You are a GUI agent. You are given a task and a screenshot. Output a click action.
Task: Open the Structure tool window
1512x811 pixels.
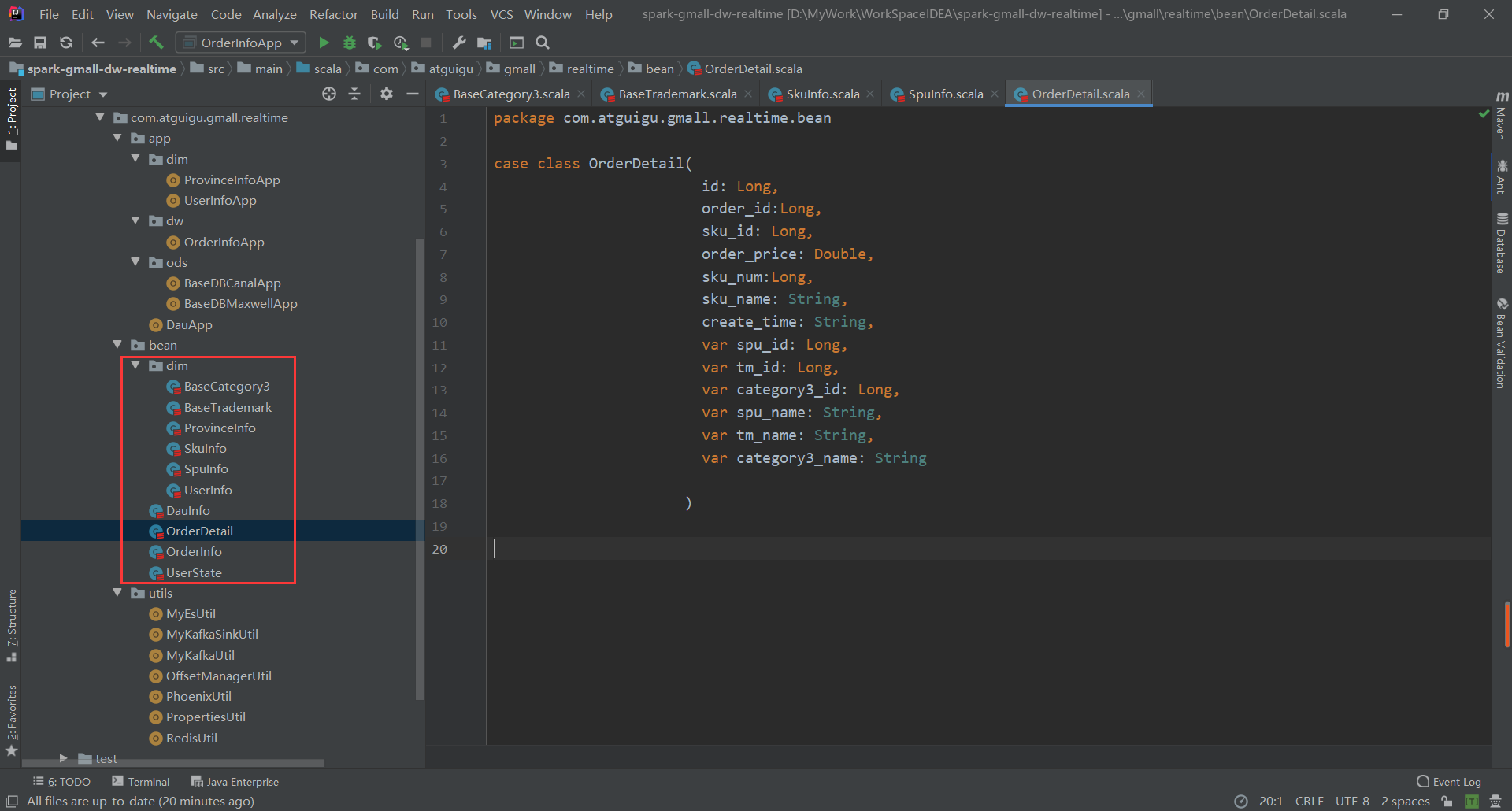pos(11,625)
